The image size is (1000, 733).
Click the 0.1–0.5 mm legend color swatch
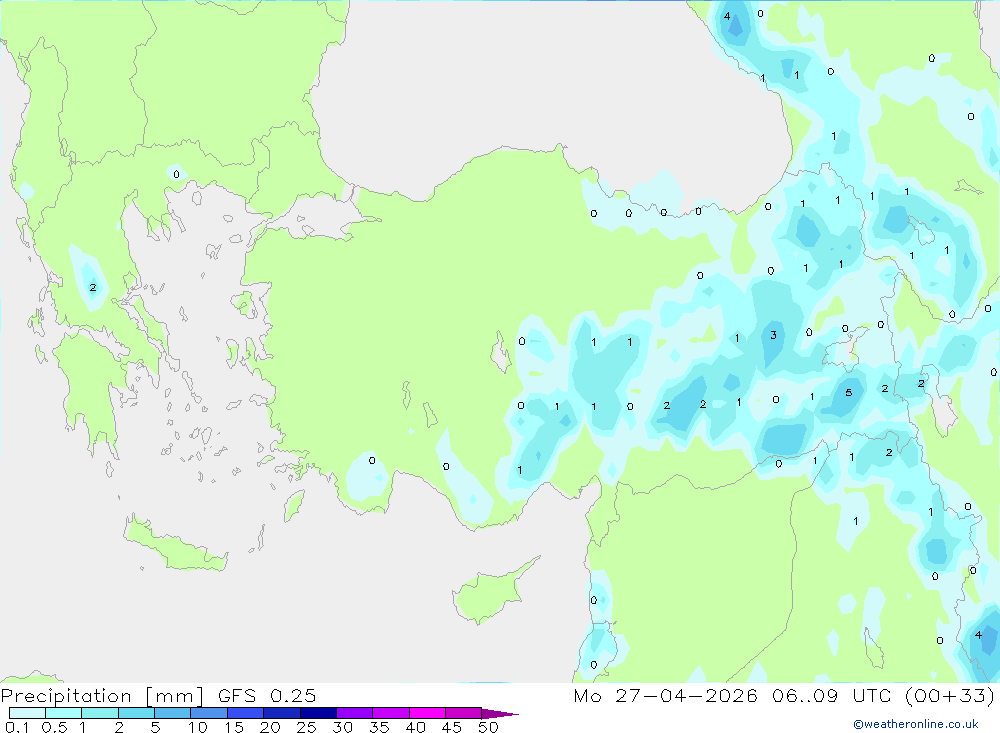pos(27,713)
